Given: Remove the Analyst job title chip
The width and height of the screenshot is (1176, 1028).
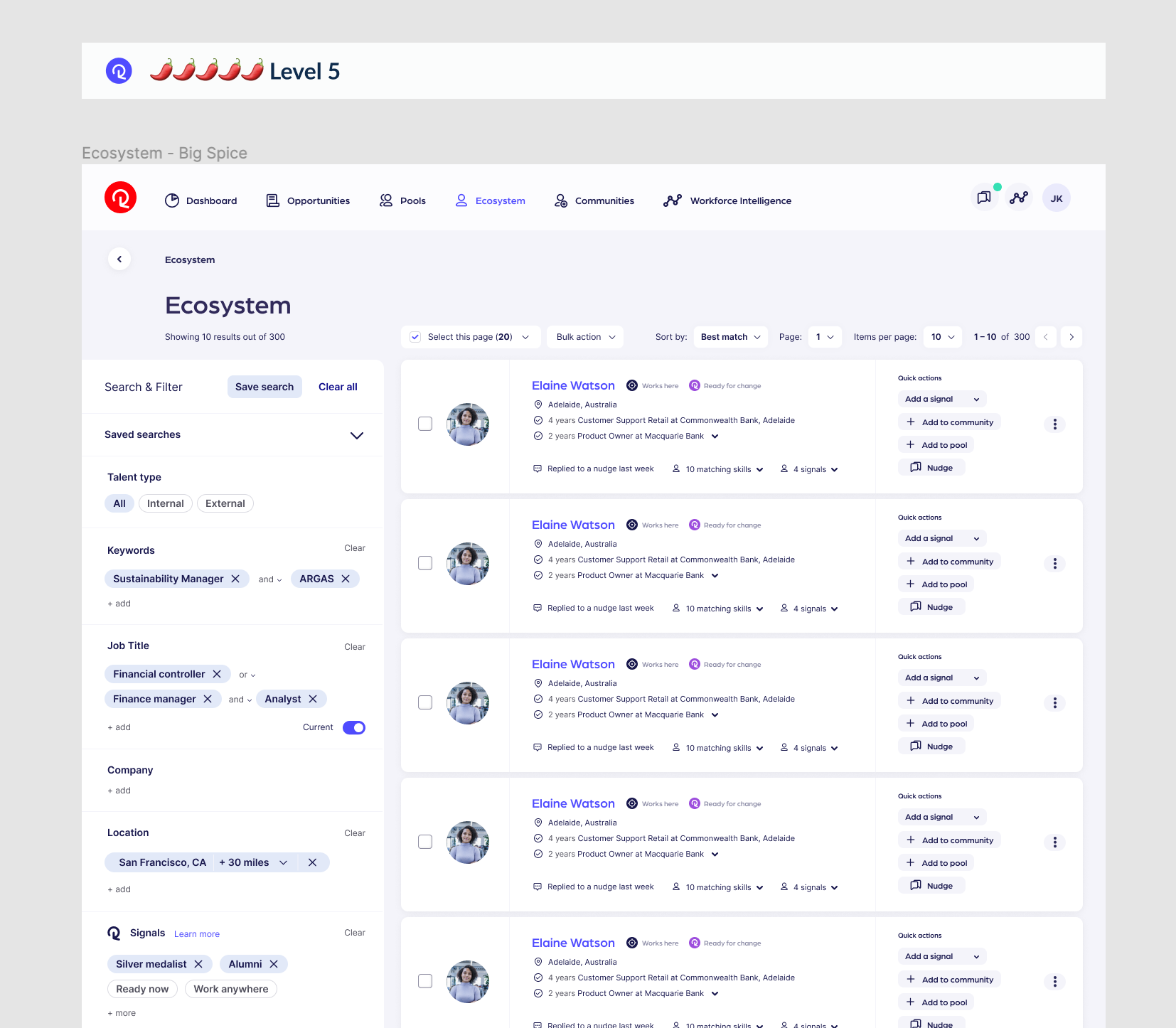Looking at the screenshot, I should click(x=313, y=699).
